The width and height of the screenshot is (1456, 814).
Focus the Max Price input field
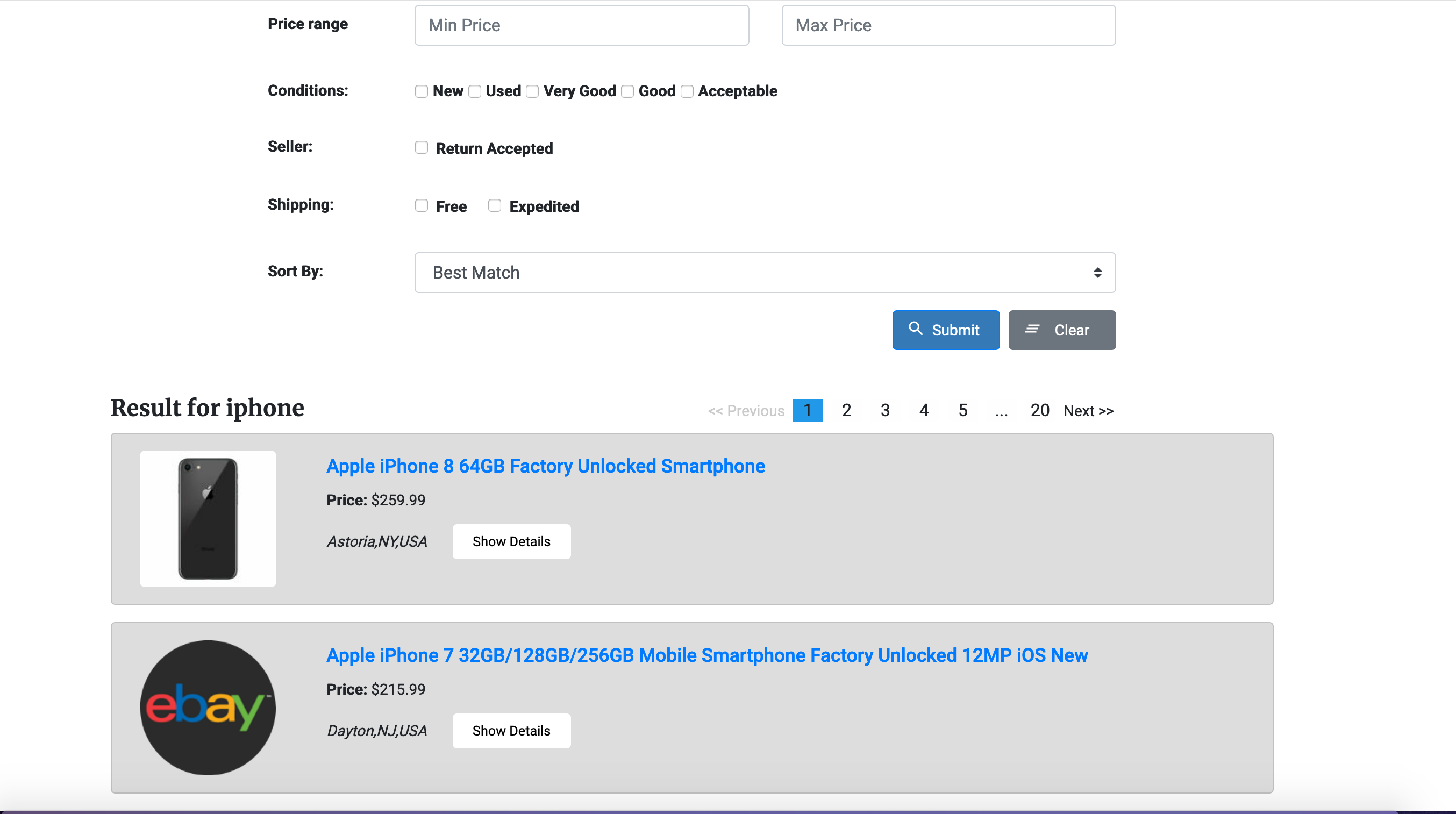[x=948, y=25]
